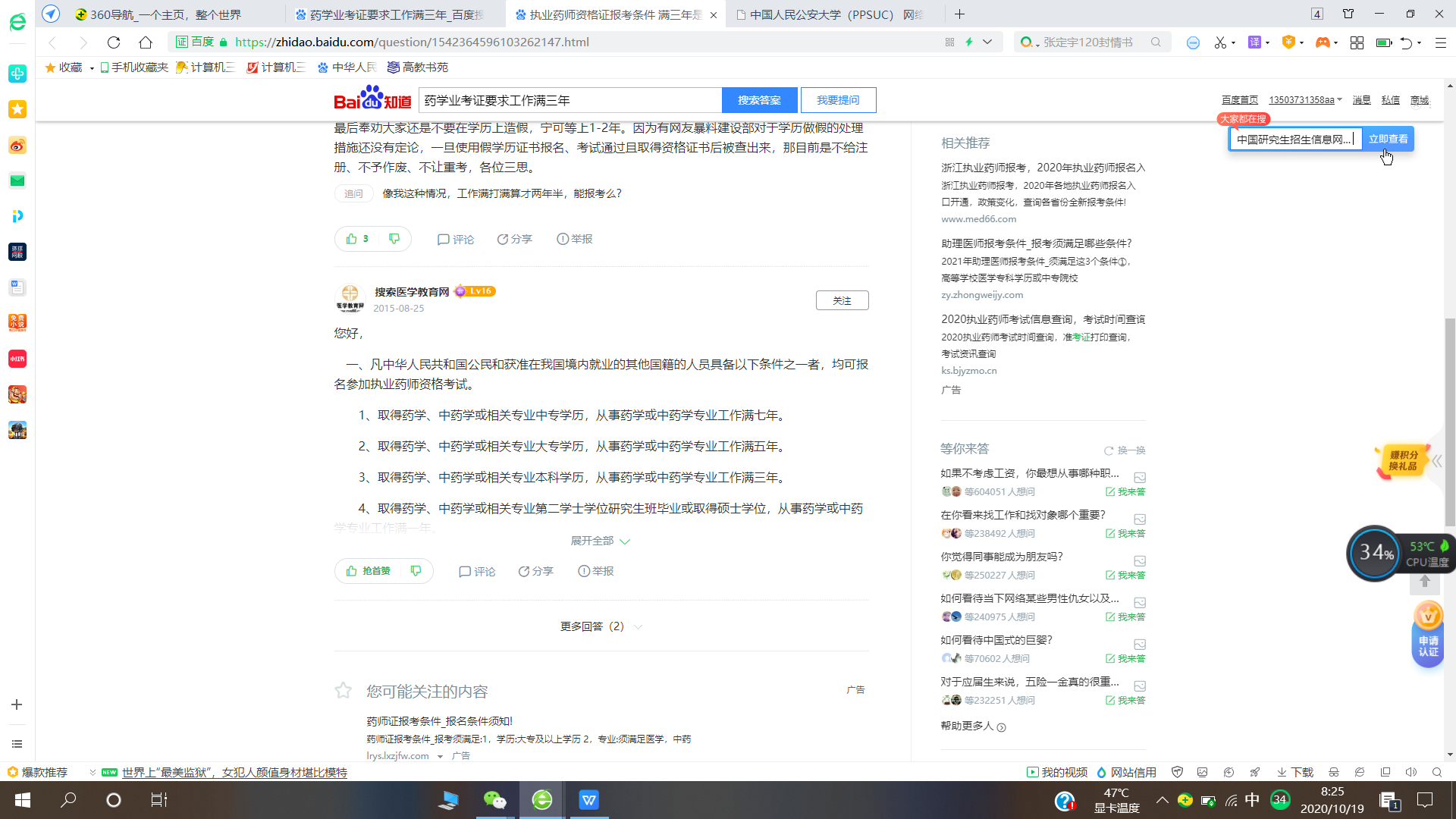The width and height of the screenshot is (1456, 819).
Task: Click the translate icon in toolbar
Action: (x=1254, y=42)
